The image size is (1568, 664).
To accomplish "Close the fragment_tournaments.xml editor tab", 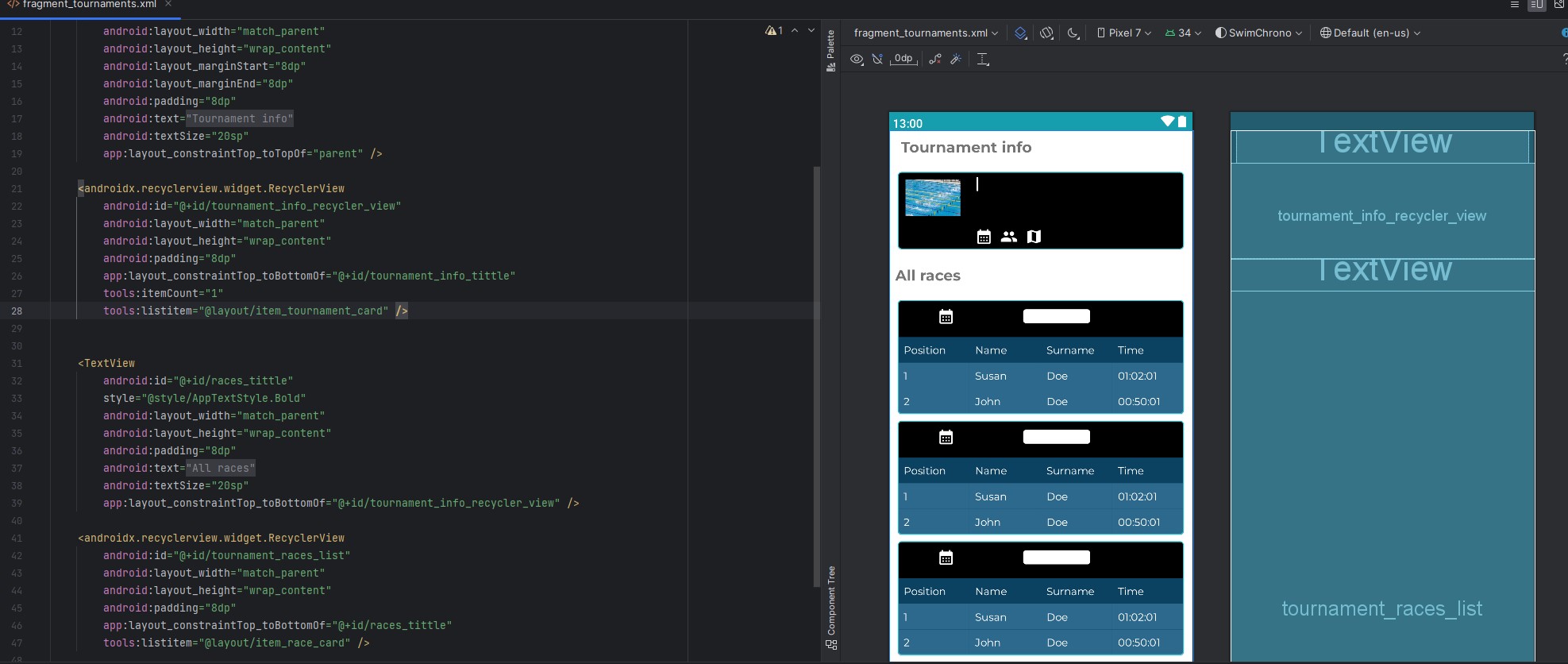I will pyautogui.click(x=168, y=4).
